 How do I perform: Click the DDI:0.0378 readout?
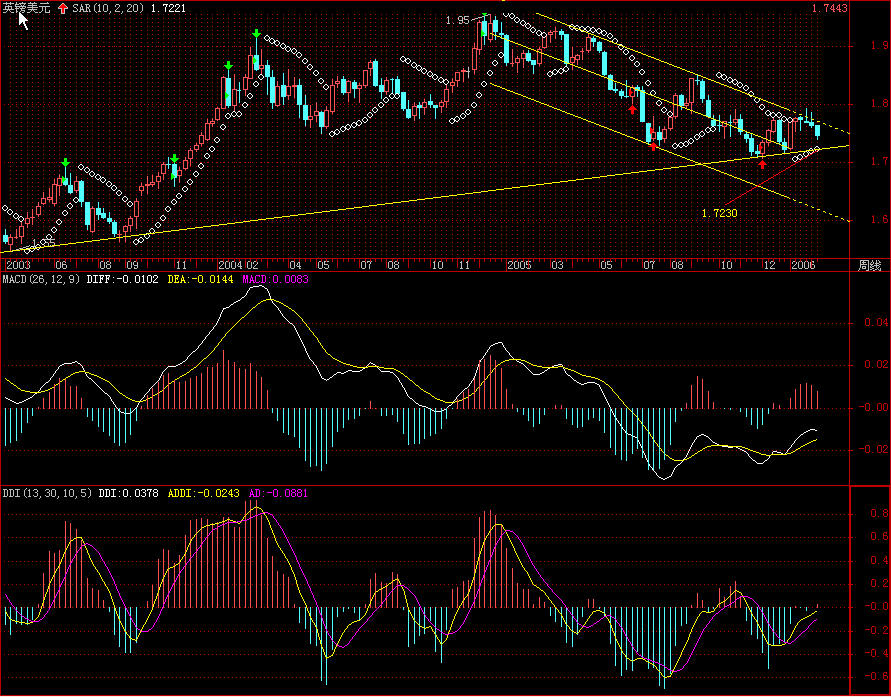click(x=128, y=494)
